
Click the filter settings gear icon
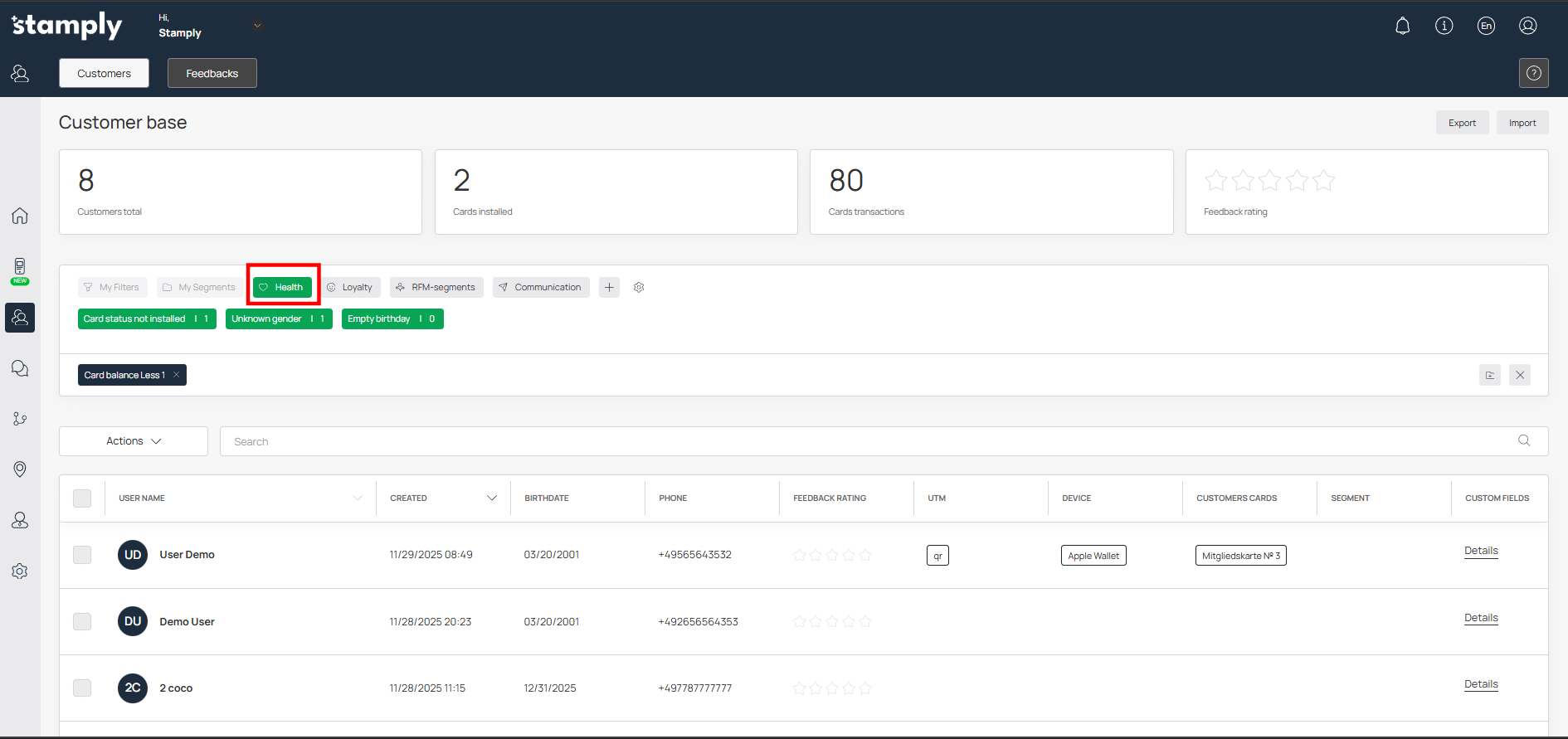click(639, 288)
